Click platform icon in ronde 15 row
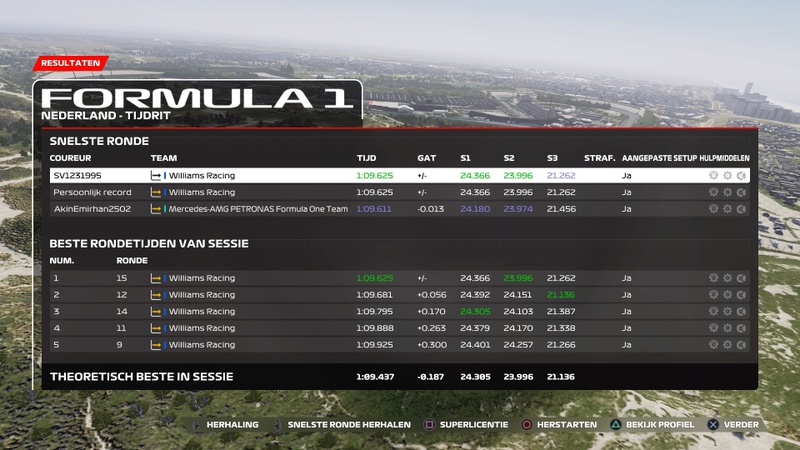 click(x=156, y=278)
